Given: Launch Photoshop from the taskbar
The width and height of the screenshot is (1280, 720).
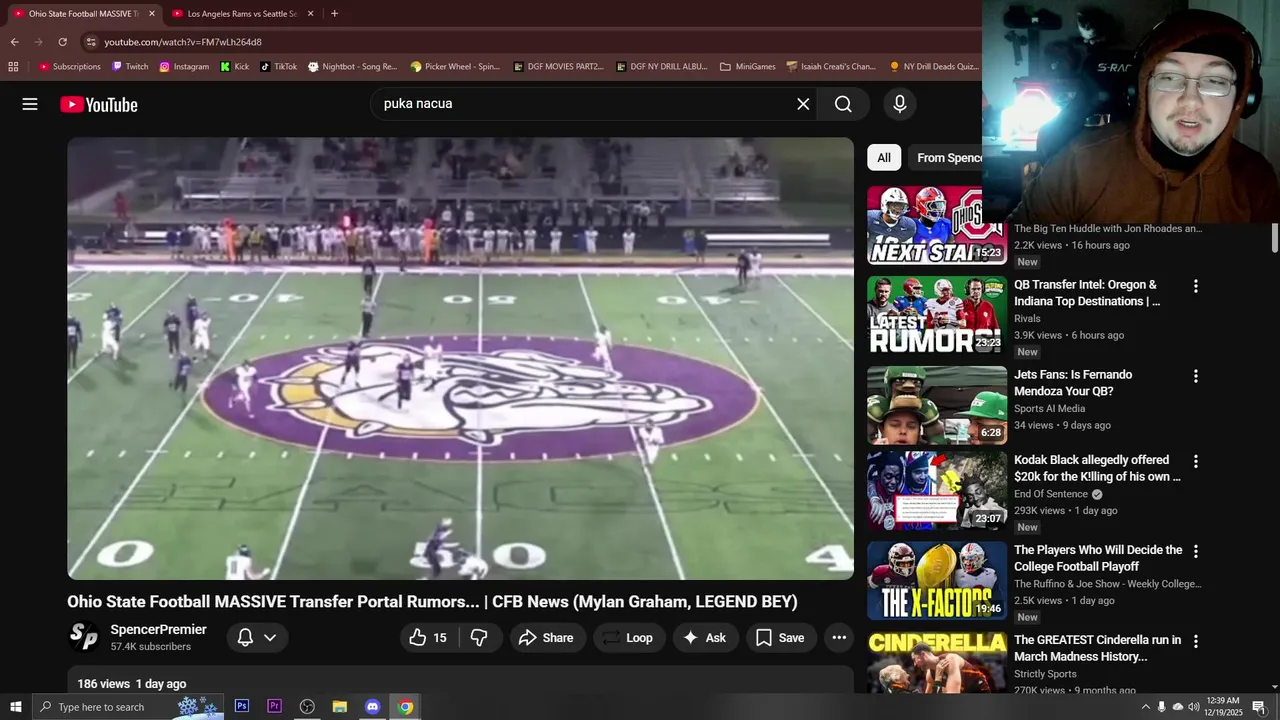Looking at the screenshot, I should (x=242, y=706).
